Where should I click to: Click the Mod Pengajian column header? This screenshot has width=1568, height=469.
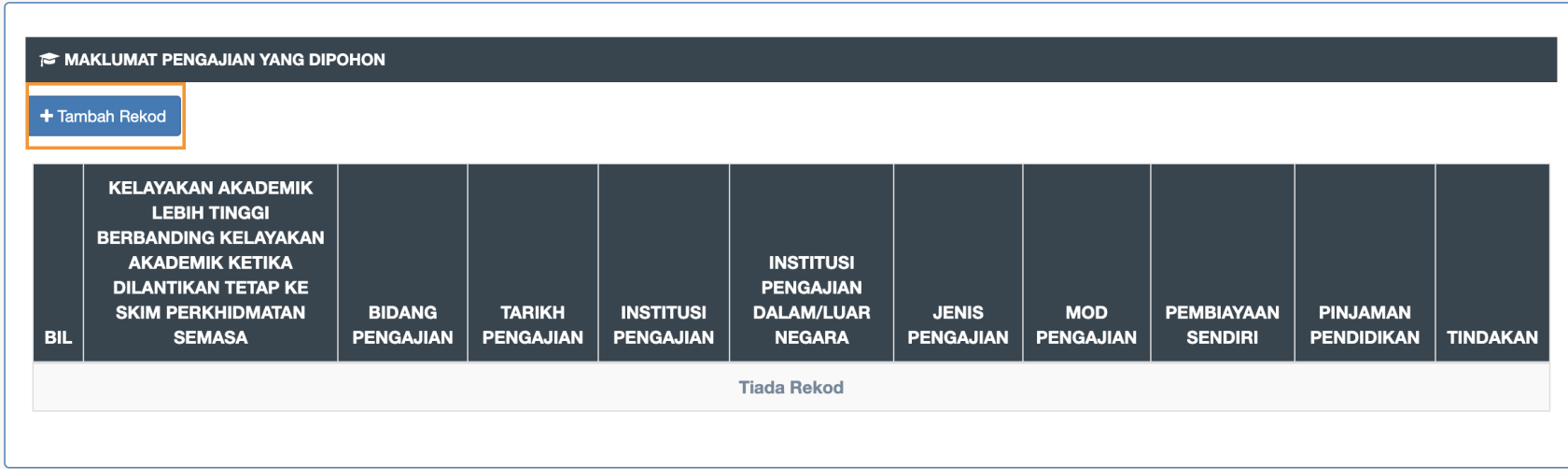point(1086,324)
